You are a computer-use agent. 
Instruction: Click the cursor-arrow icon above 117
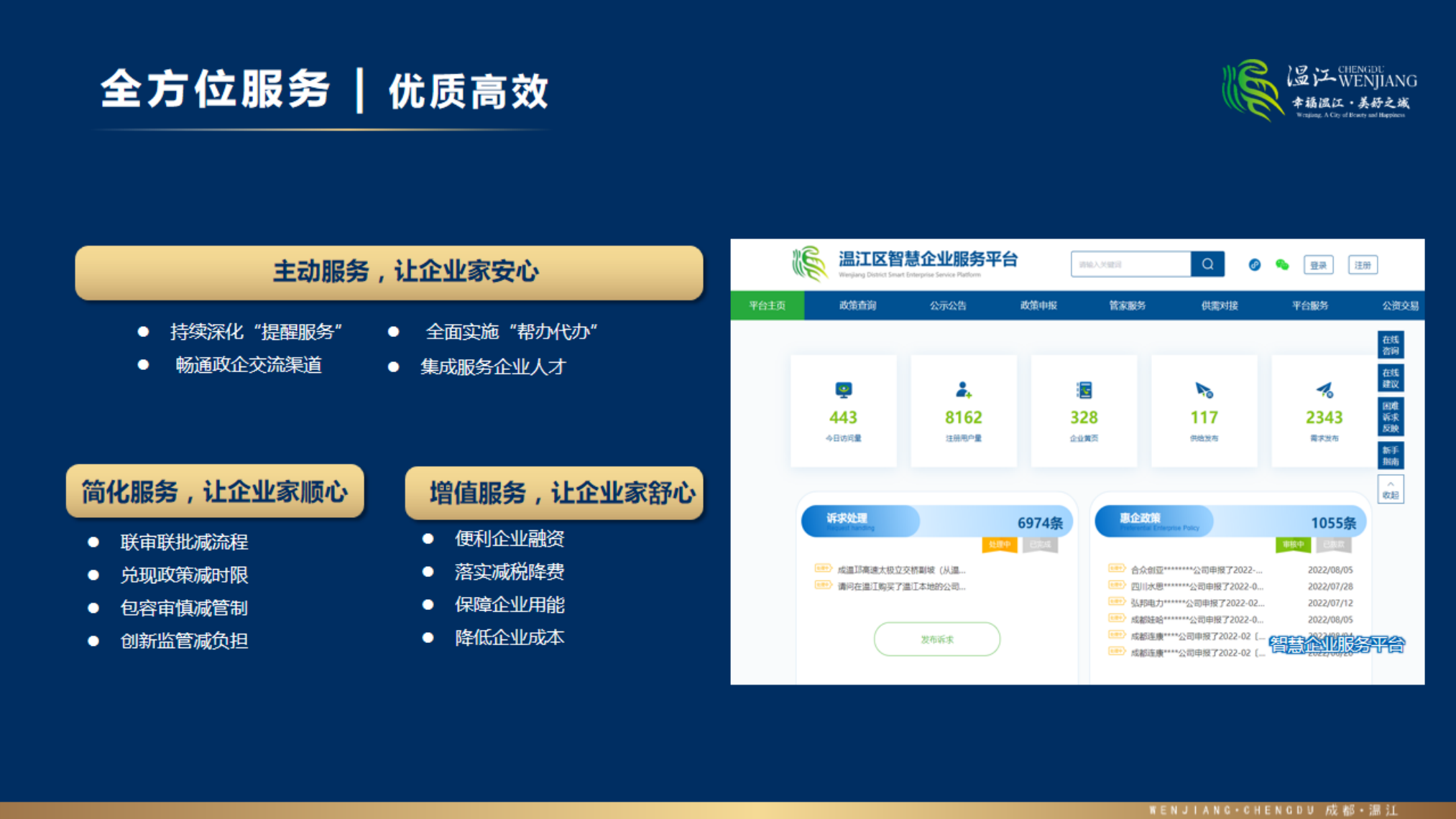pyautogui.click(x=1204, y=390)
